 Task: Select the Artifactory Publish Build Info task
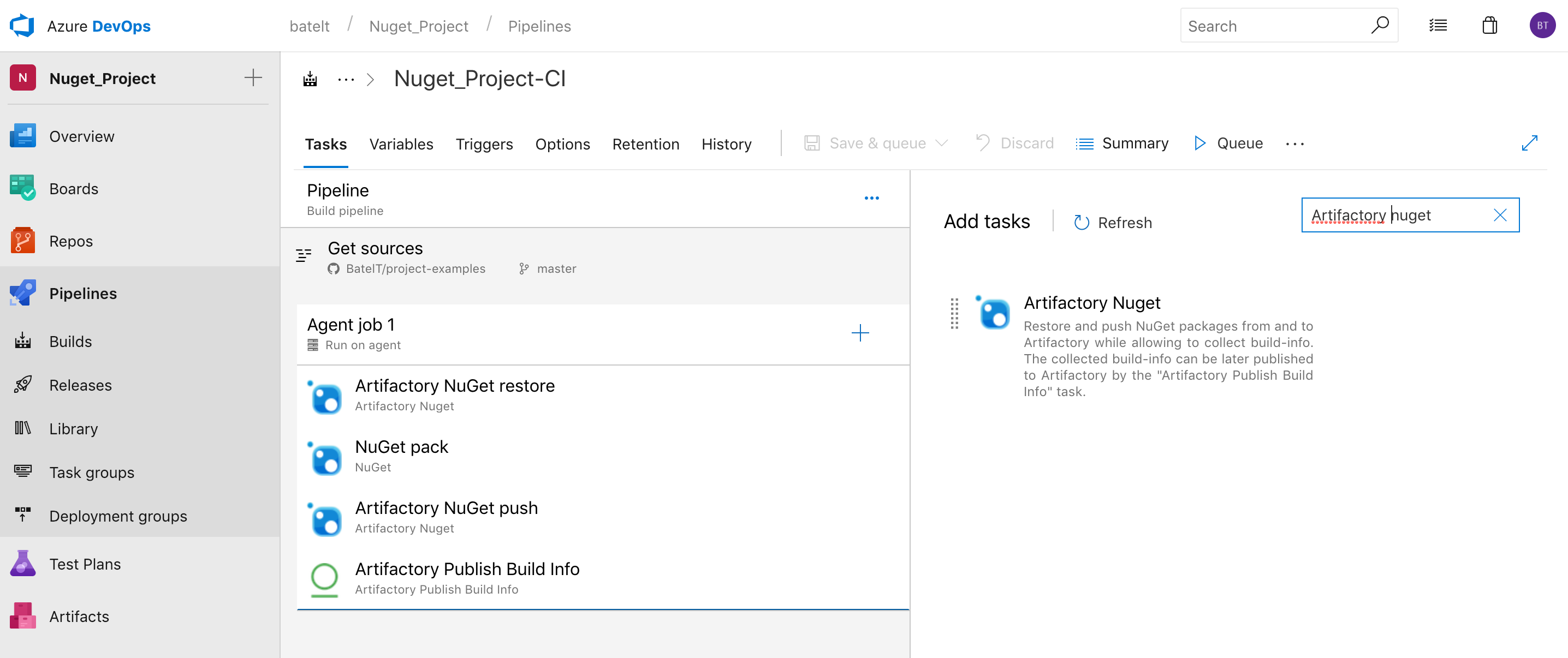coord(466,577)
